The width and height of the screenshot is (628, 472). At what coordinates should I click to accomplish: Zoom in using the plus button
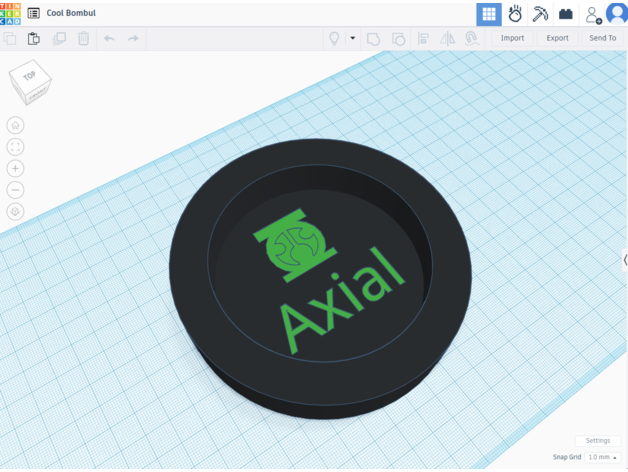pyautogui.click(x=16, y=168)
